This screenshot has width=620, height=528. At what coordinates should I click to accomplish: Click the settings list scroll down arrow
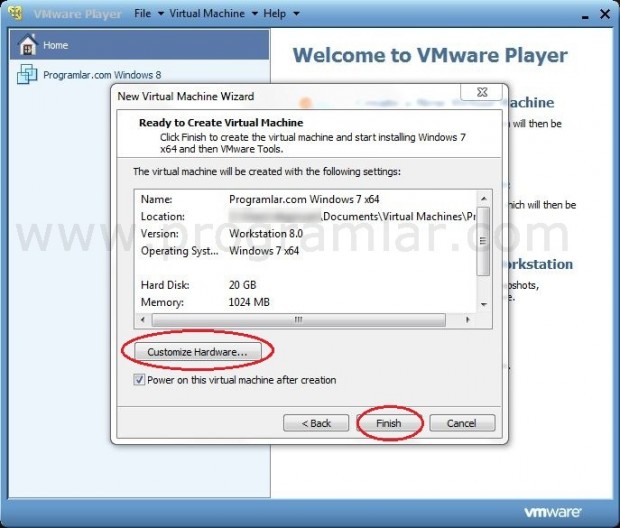pyautogui.click(x=484, y=304)
